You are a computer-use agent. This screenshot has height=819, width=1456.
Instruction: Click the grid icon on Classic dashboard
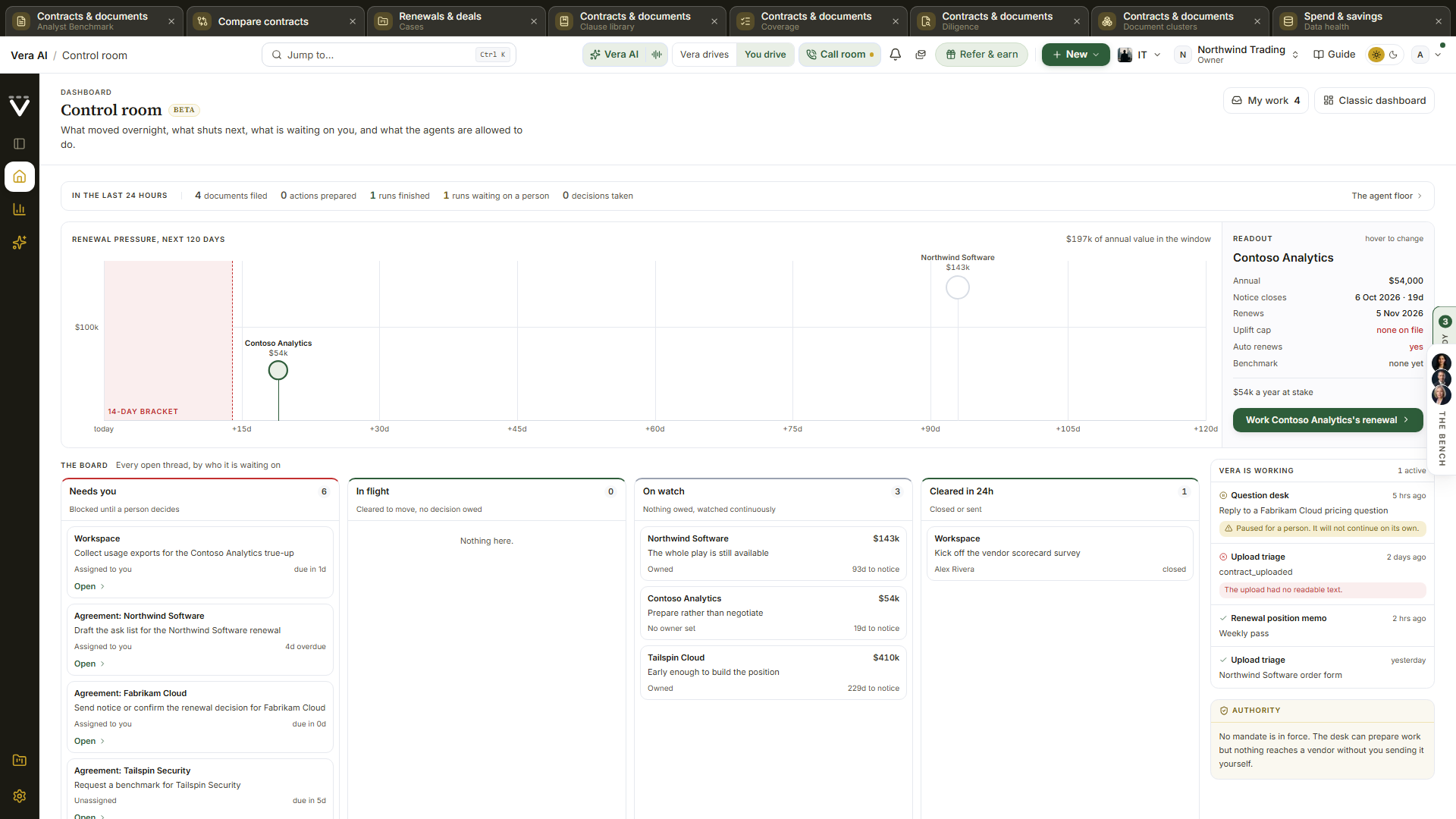pyautogui.click(x=1329, y=100)
